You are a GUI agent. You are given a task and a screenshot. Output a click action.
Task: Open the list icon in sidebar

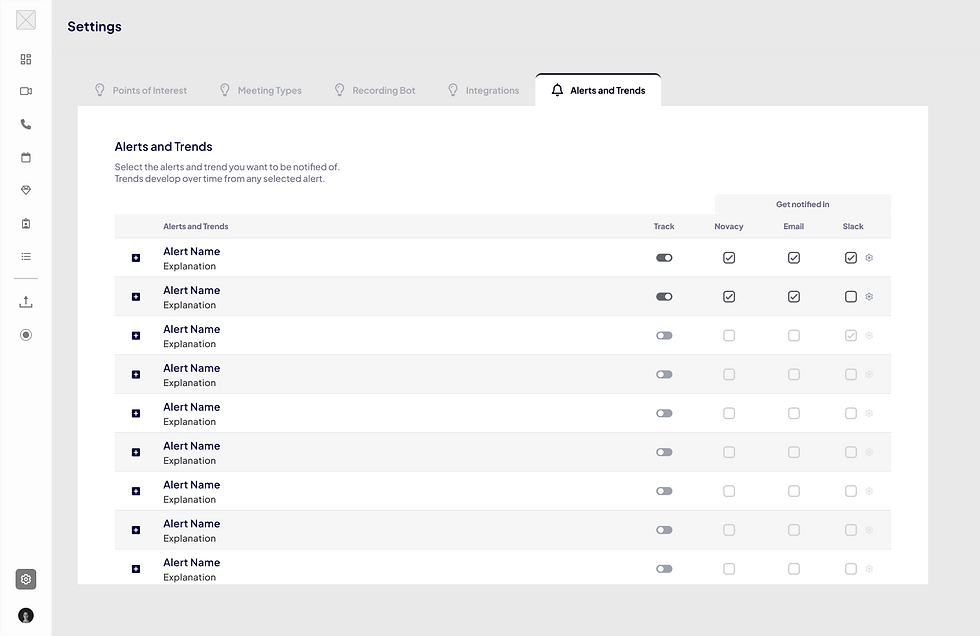click(x=26, y=256)
